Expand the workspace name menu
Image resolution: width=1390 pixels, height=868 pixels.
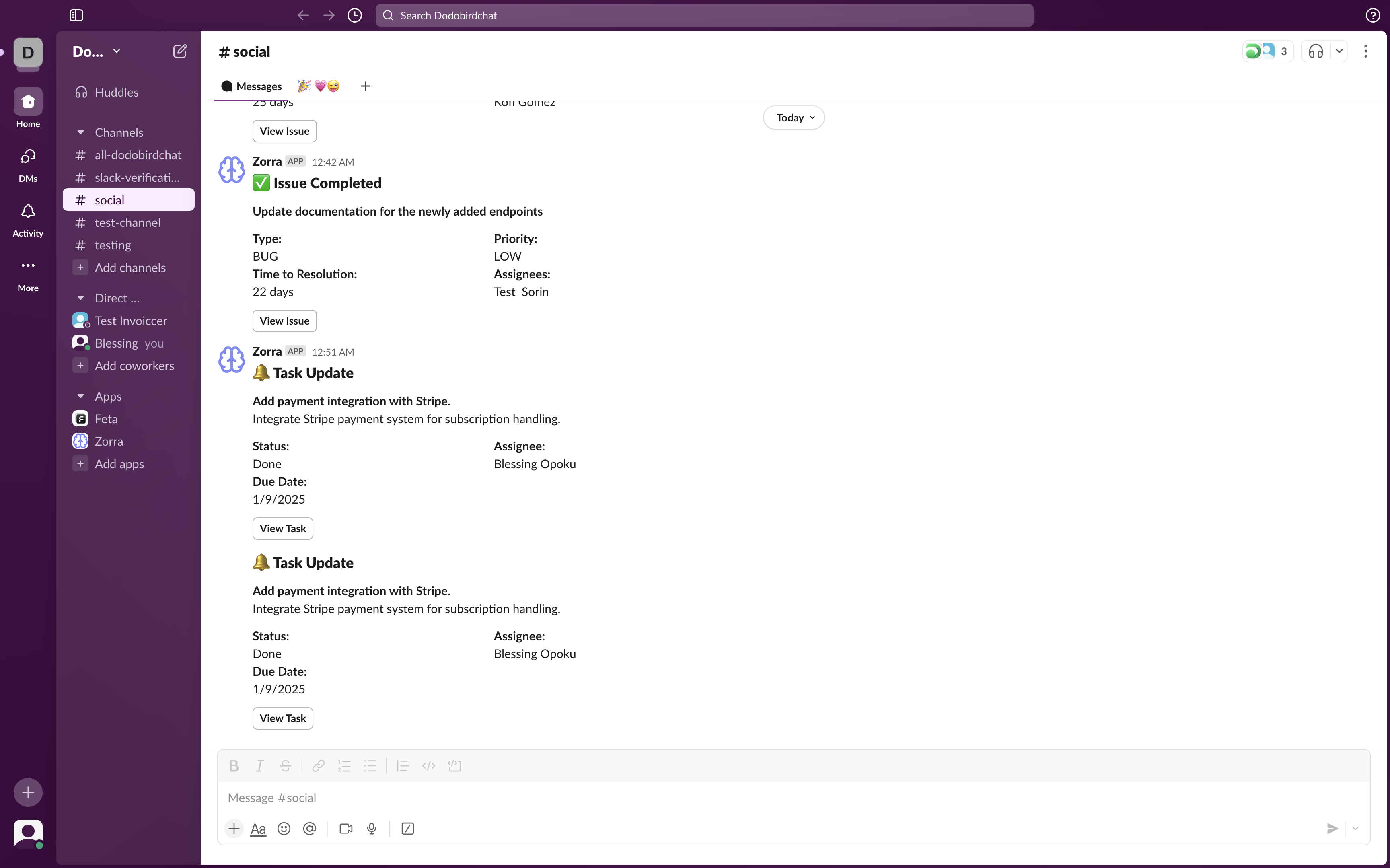click(x=97, y=51)
